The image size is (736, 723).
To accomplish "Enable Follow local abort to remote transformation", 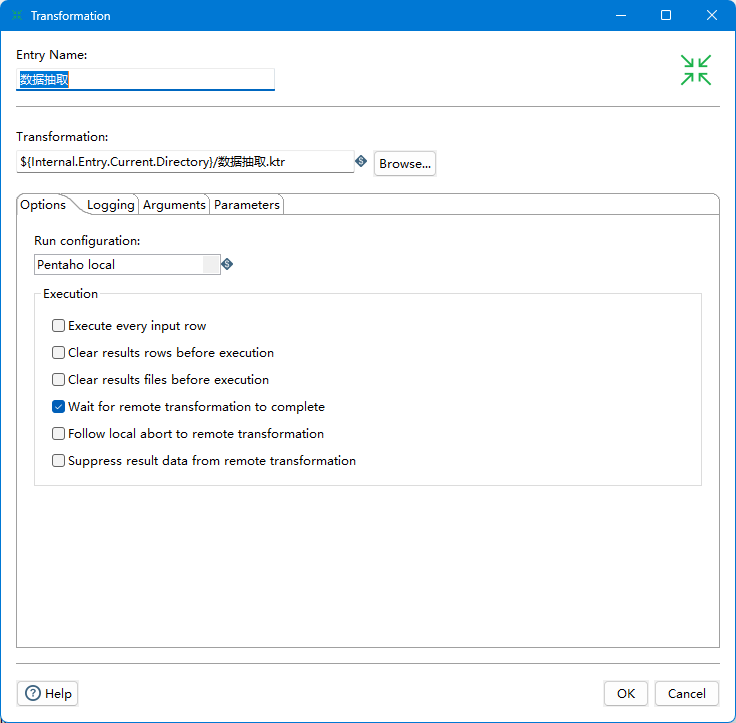I will (59, 434).
